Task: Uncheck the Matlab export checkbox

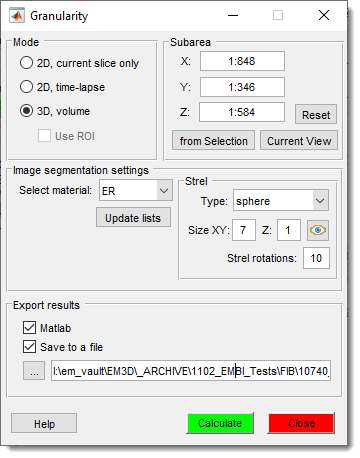Action: [x=29, y=328]
